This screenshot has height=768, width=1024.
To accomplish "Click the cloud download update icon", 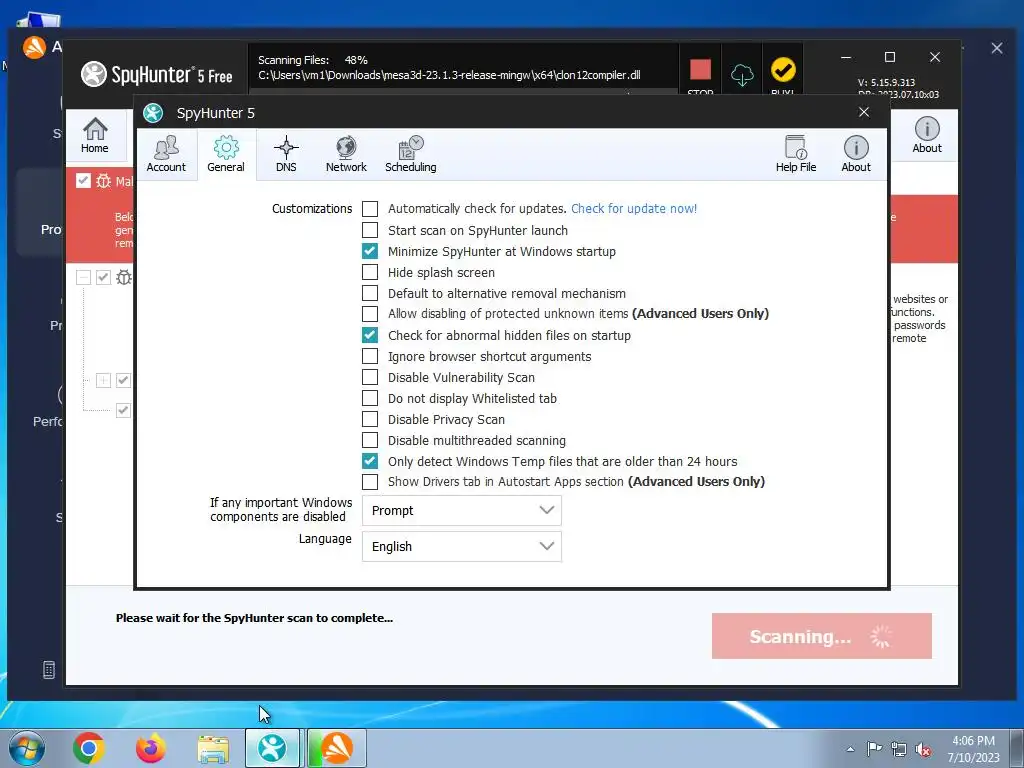I will coord(742,74).
